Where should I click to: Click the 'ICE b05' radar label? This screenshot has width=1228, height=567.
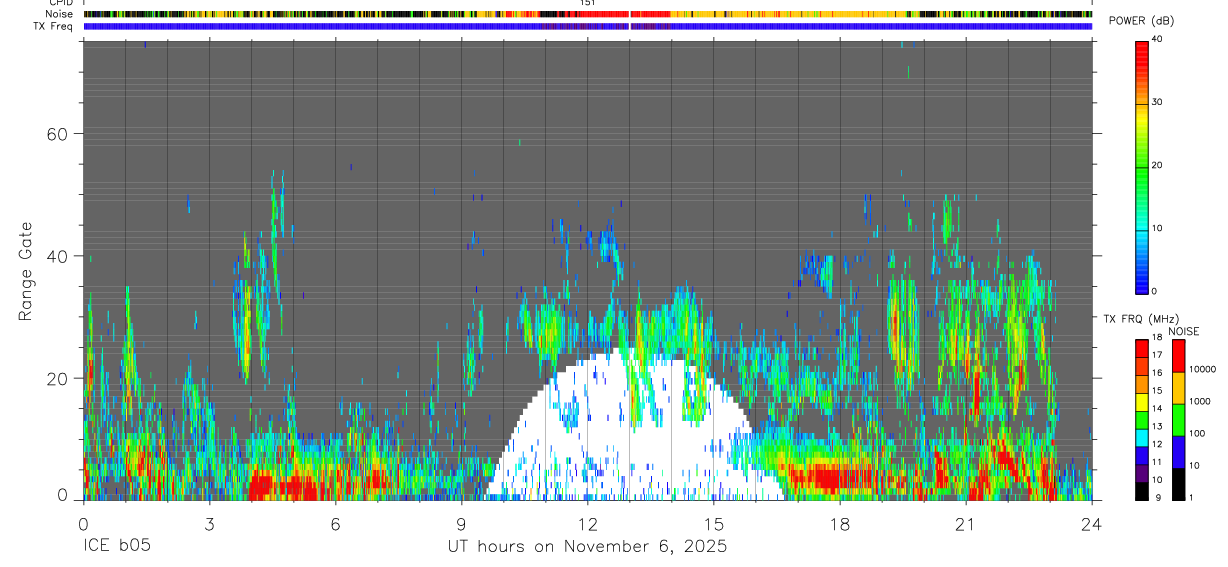click(118, 547)
